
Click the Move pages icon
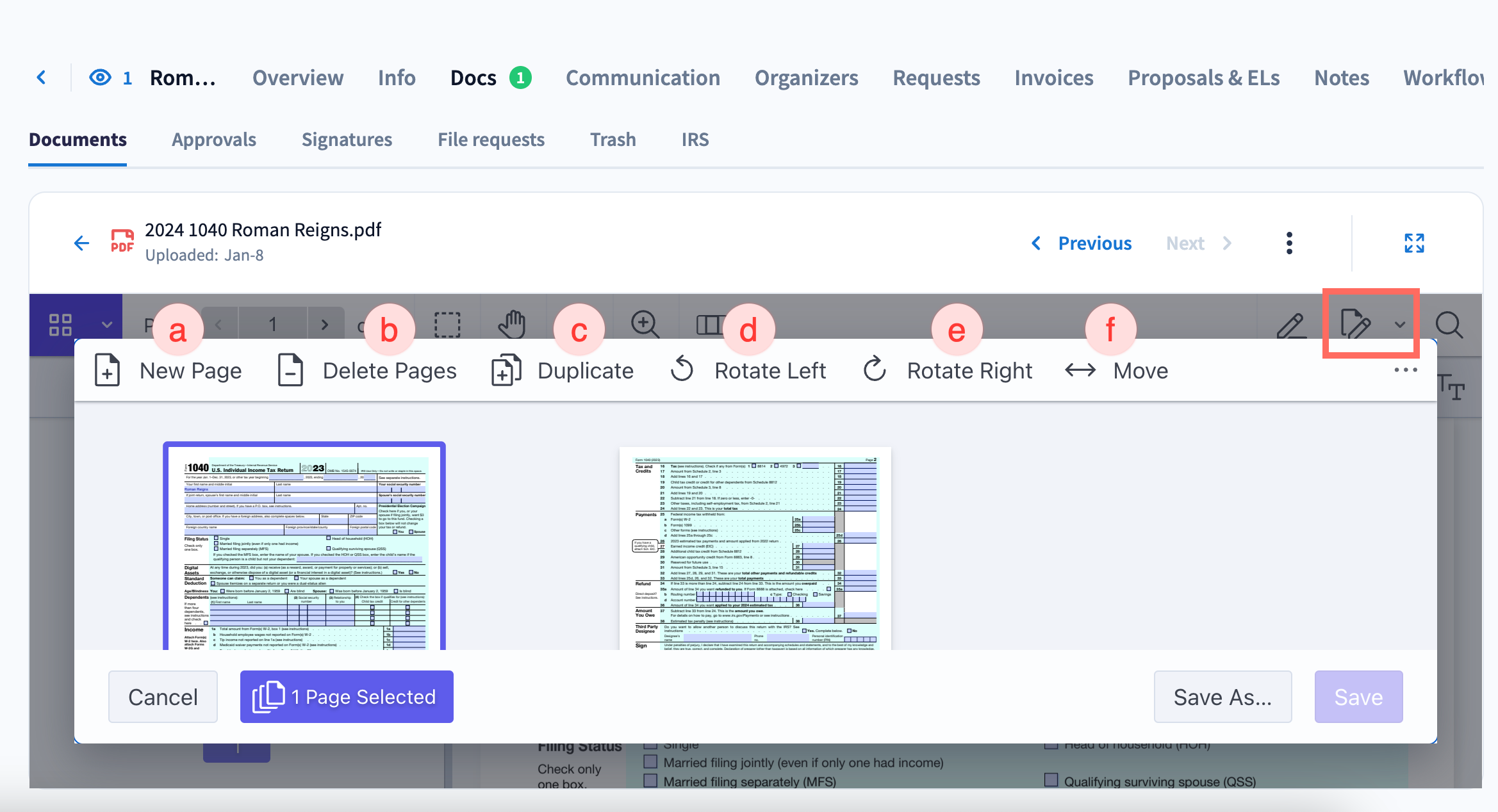[1081, 370]
